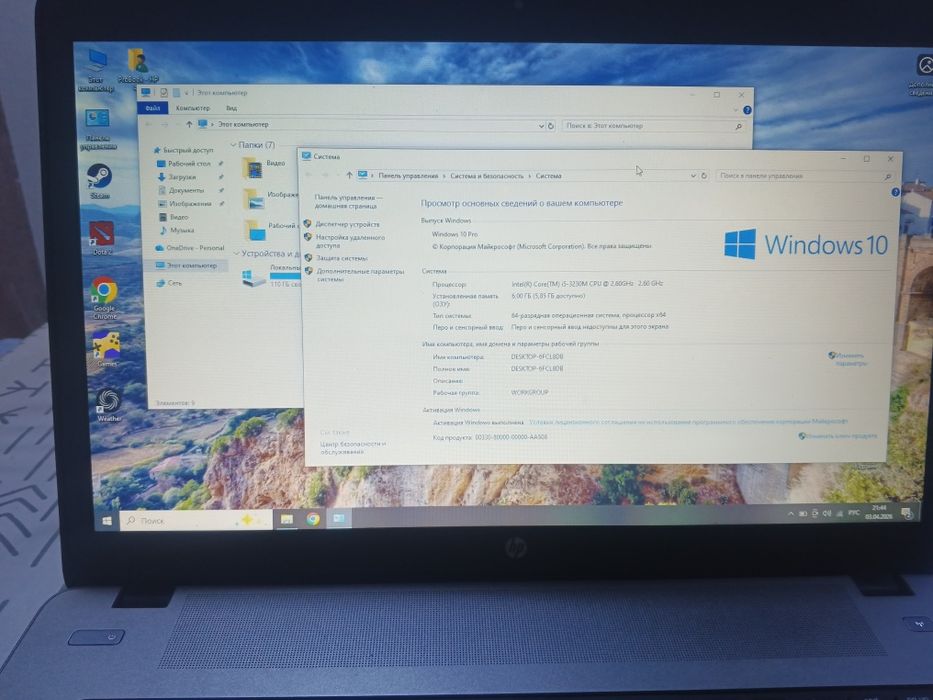The width and height of the screenshot is (933, 700).
Task: Open the Steam desktop shortcut
Action: pyautogui.click(x=99, y=181)
